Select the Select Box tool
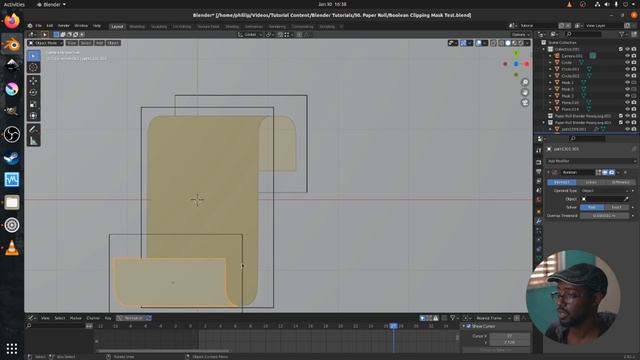Screen dimensions: 640x360 tap(33, 56)
